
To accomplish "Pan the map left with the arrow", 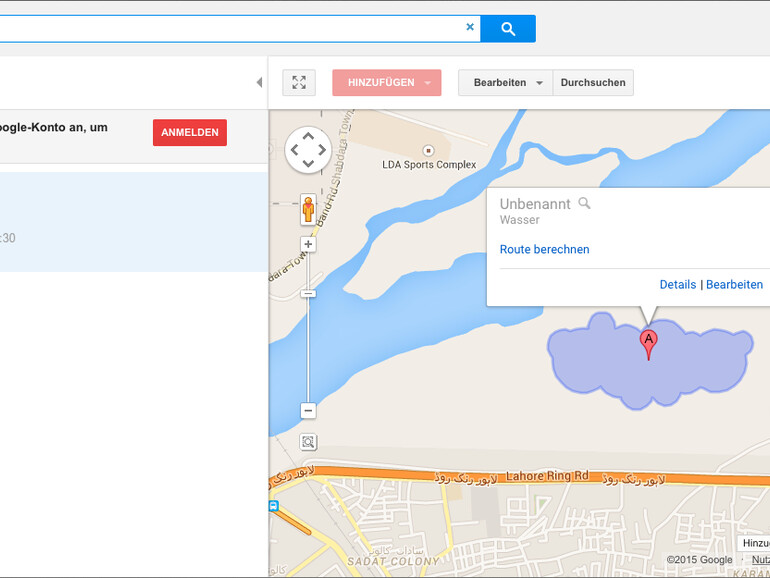I will tap(295, 150).
